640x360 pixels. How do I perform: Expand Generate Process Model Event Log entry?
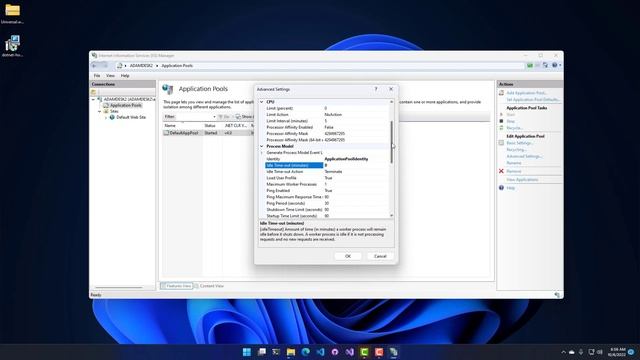pos(262,153)
